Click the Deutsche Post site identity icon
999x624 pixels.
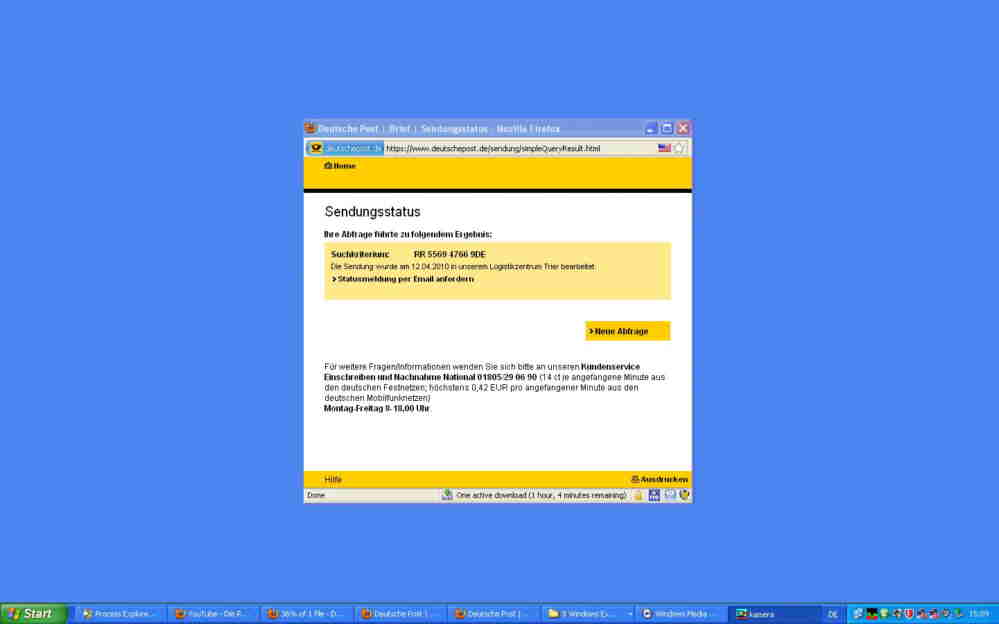click(344, 148)
